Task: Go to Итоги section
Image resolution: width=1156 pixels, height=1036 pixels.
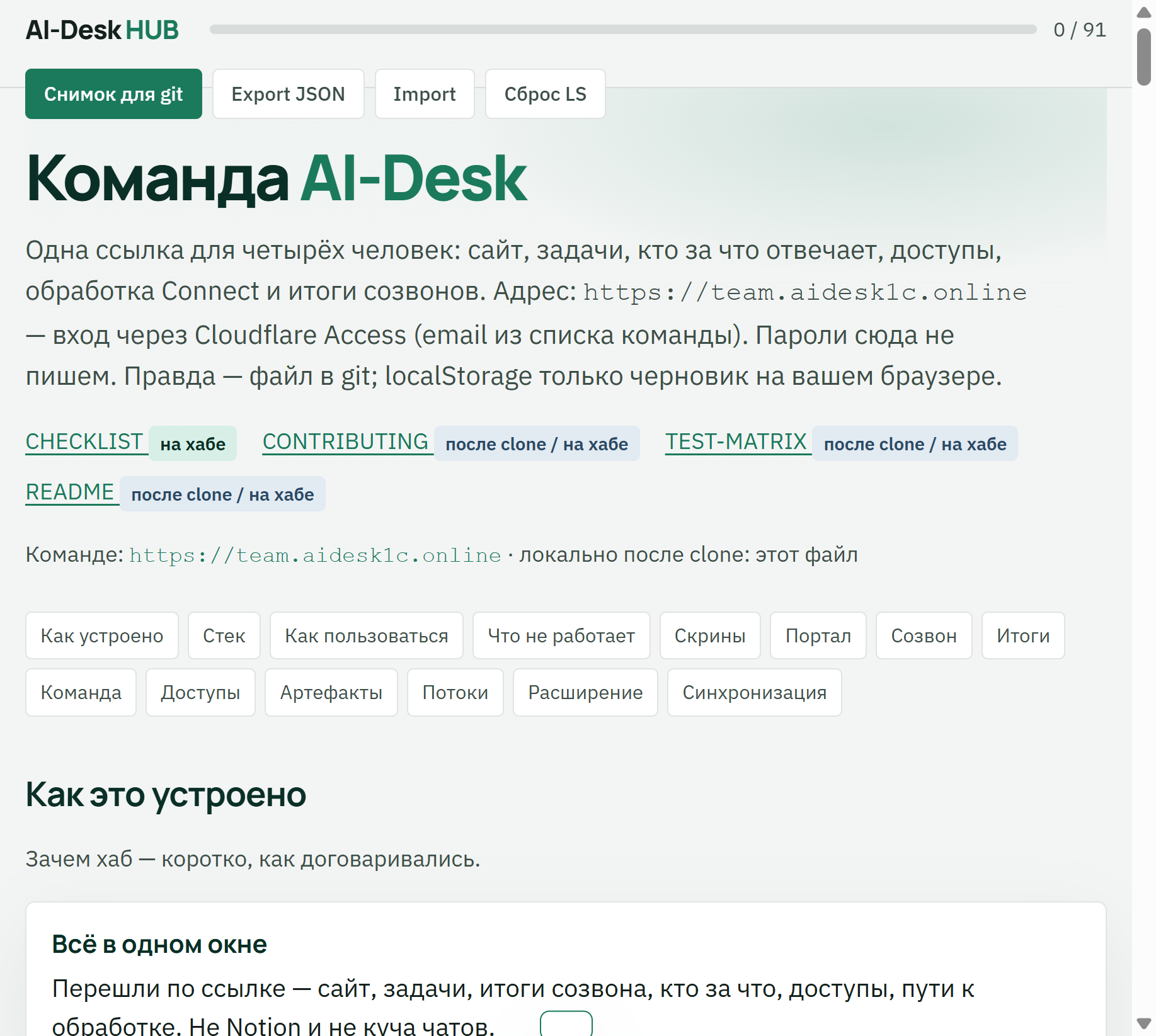Action: [x=1024, y=636]
